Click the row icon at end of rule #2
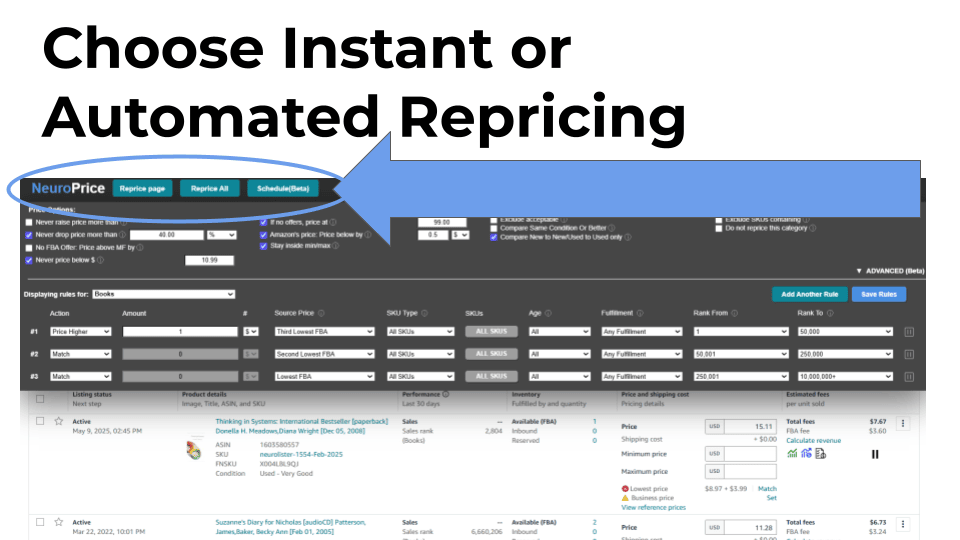Image resolution: width=960 pixels, height=540 pixels. point(909,354)
